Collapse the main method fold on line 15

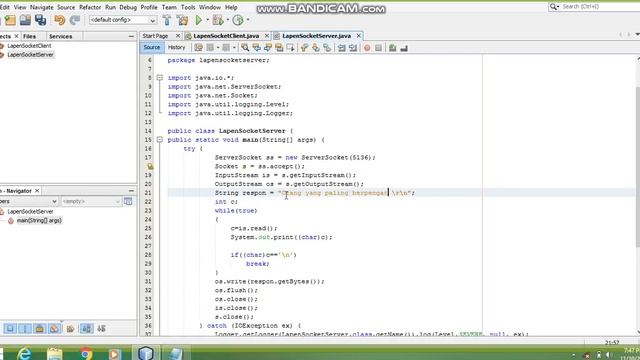(160, 140)
